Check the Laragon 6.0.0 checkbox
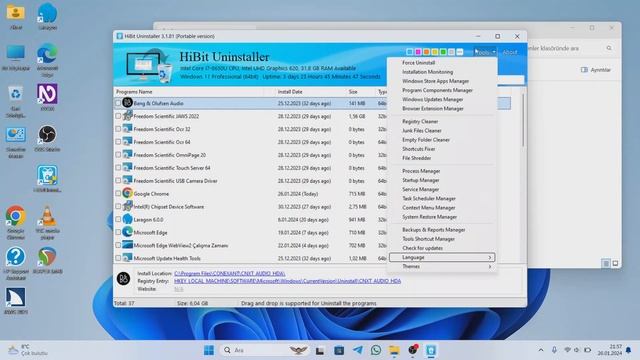Screen dimensions: 640x360 coord(118,220)
